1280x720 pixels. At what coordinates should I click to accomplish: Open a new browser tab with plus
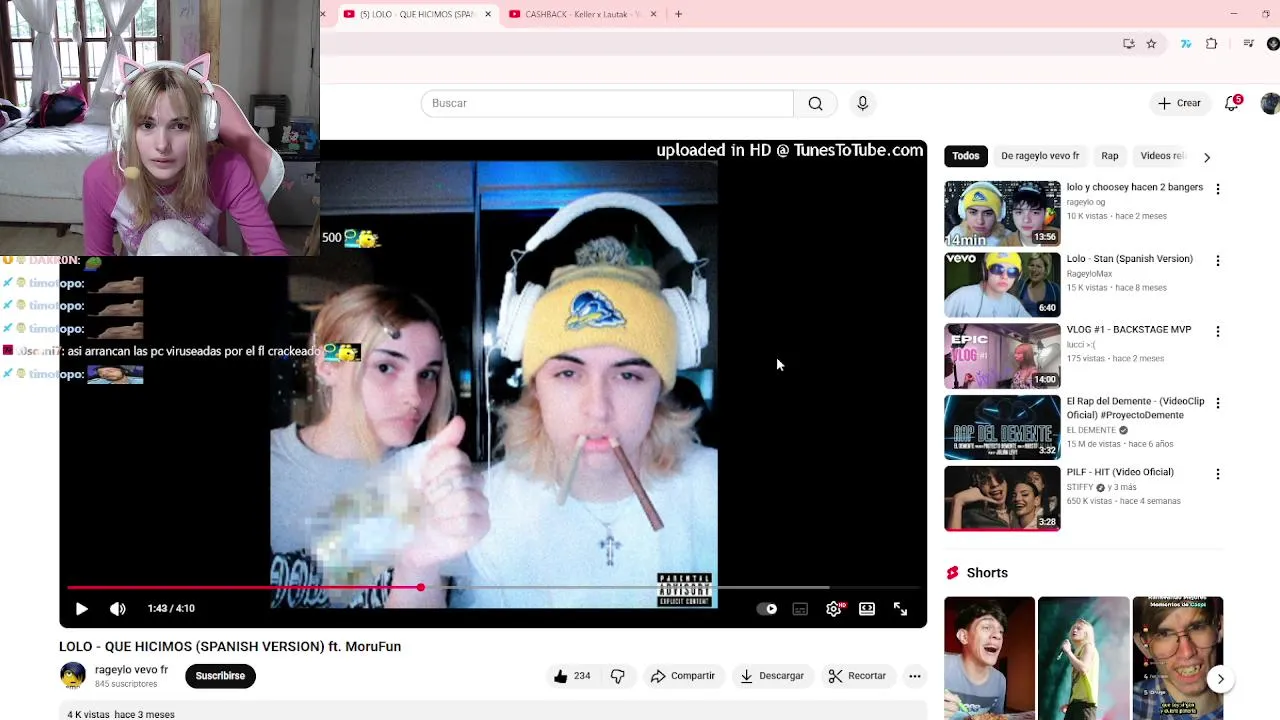coord(678,14)
